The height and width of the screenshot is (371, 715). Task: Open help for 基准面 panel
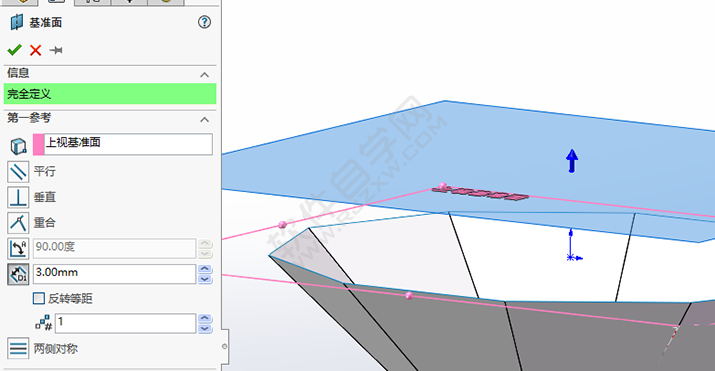click(204, 22)
